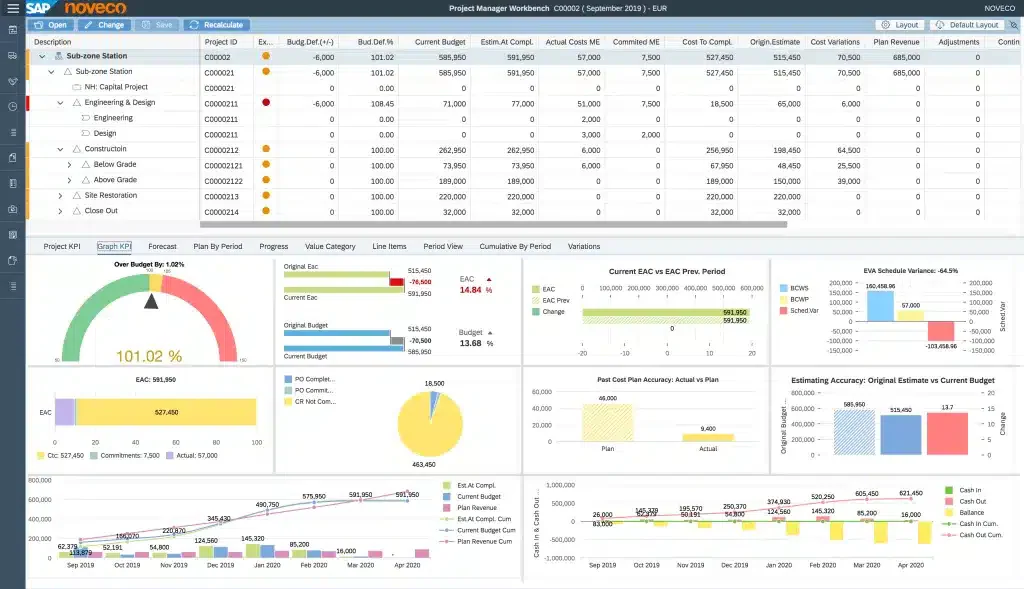Expand the Close Out node
The height and width of the screenshot is (589, 1024).
60,211
